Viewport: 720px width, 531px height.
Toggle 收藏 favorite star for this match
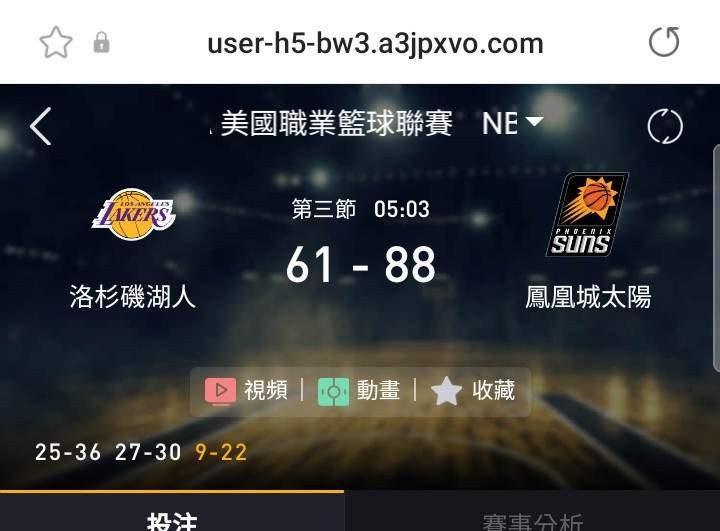446,391
